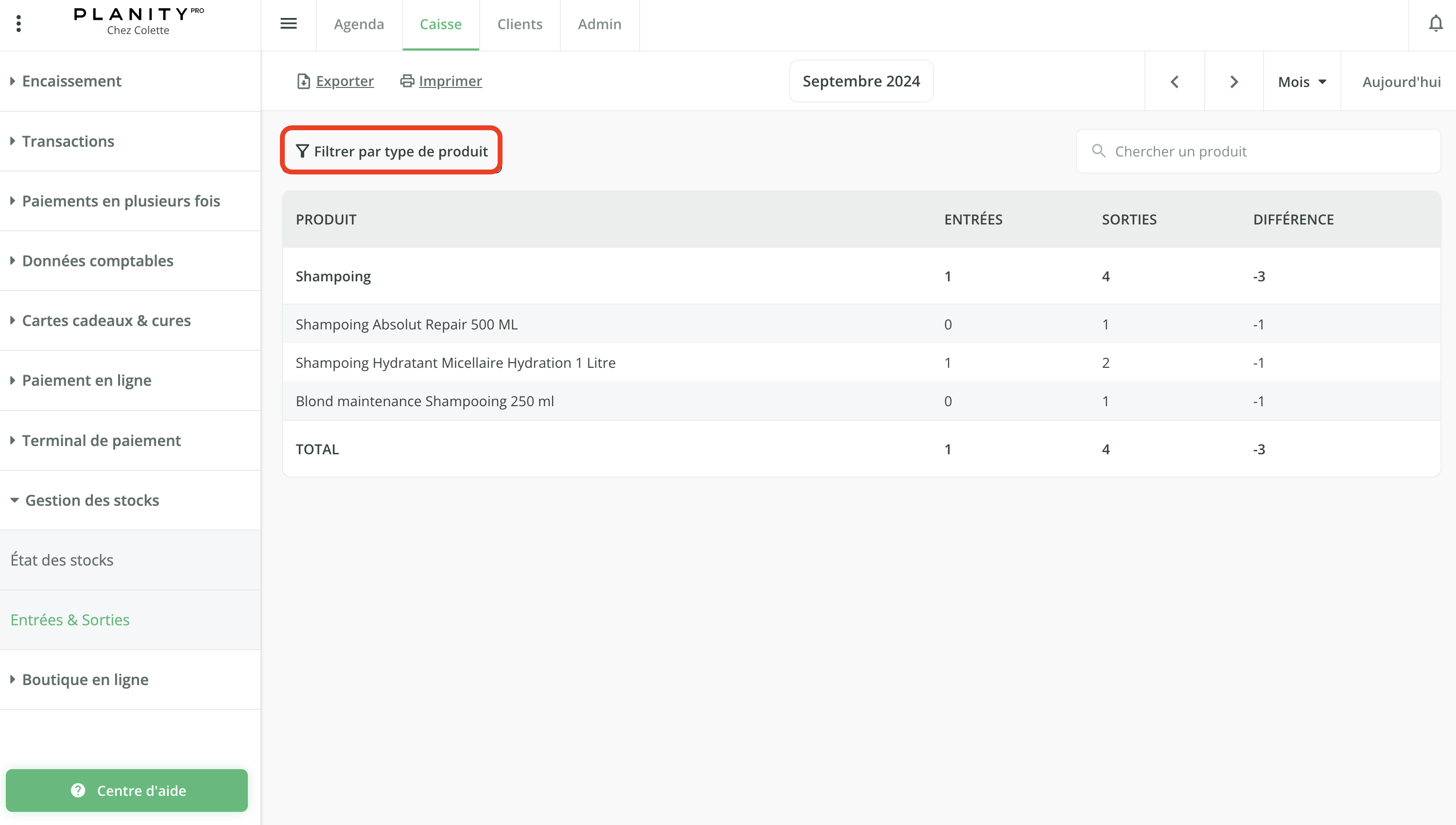Open Filtrer par type de produit
The image size is (1456, 825).
point(392,151)
